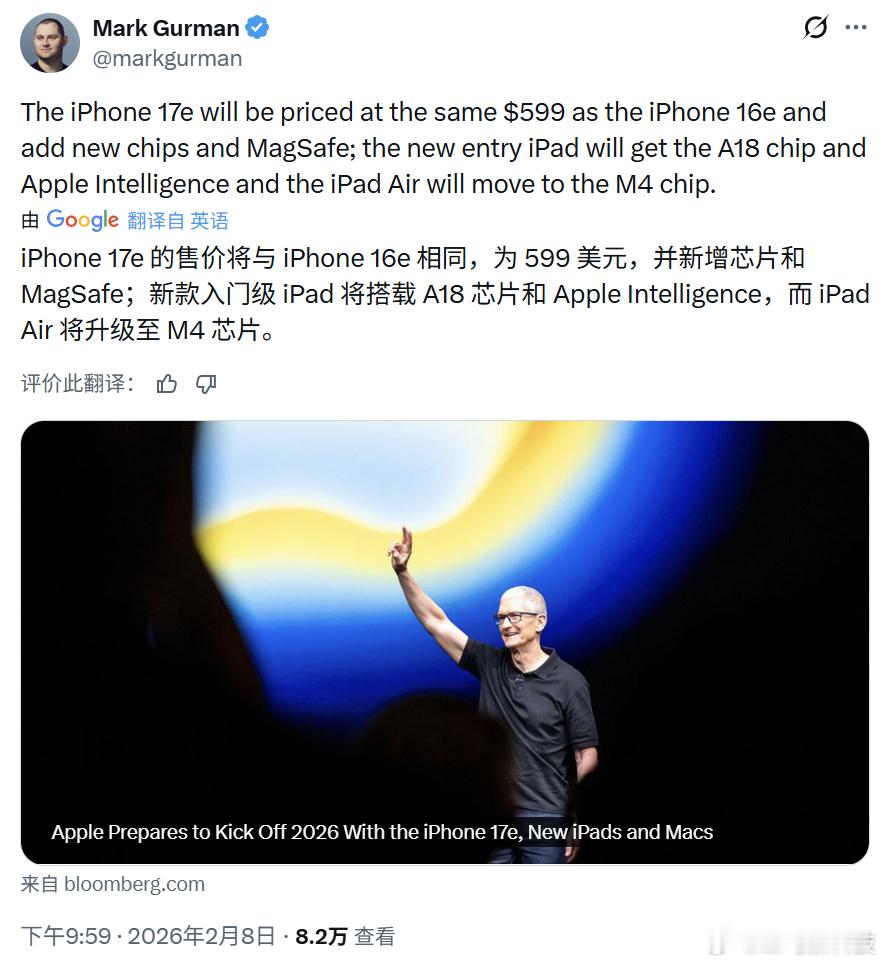Click the Mark Gurman display name

(166, 28)
